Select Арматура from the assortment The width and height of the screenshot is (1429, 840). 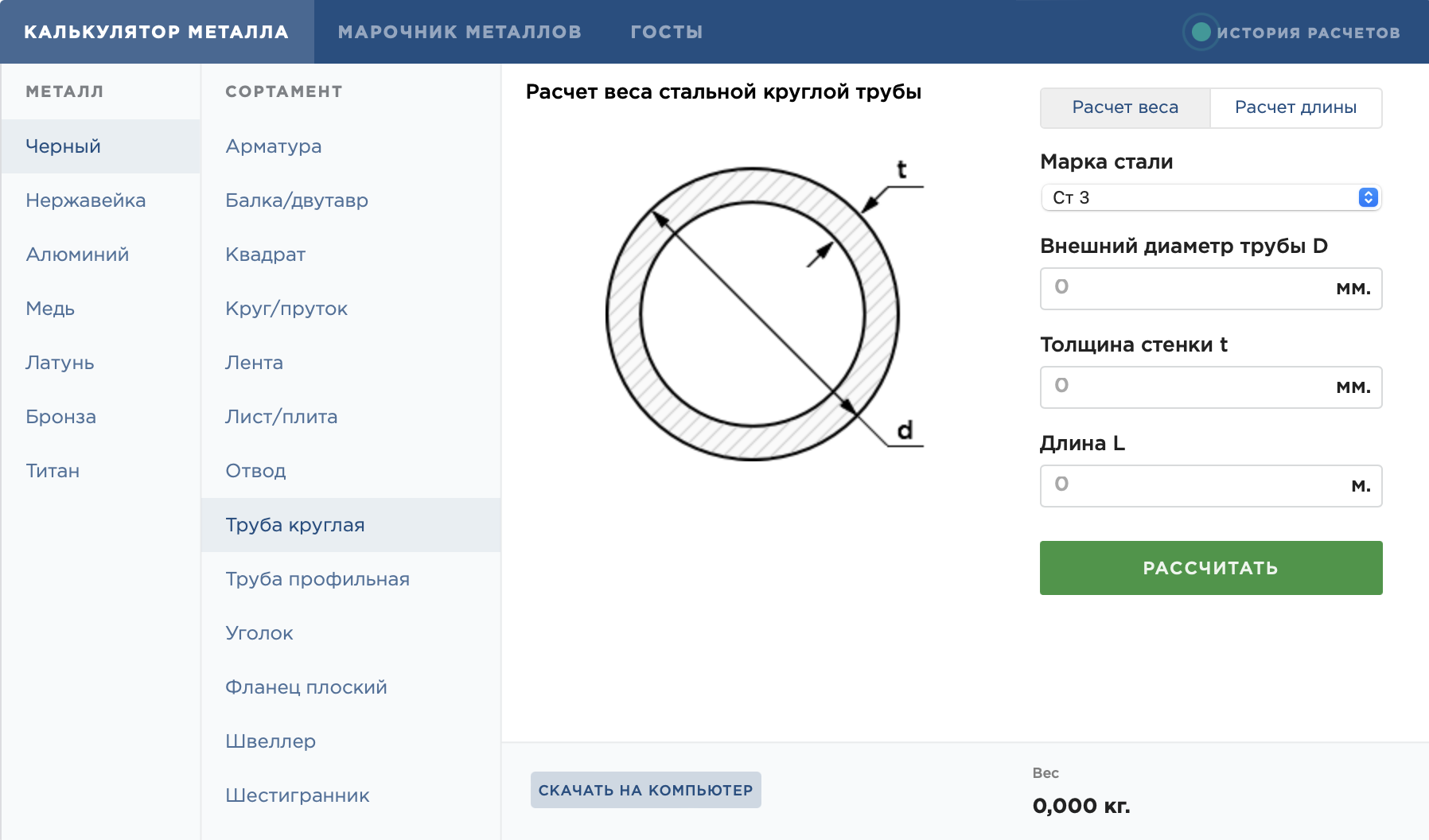273,146
